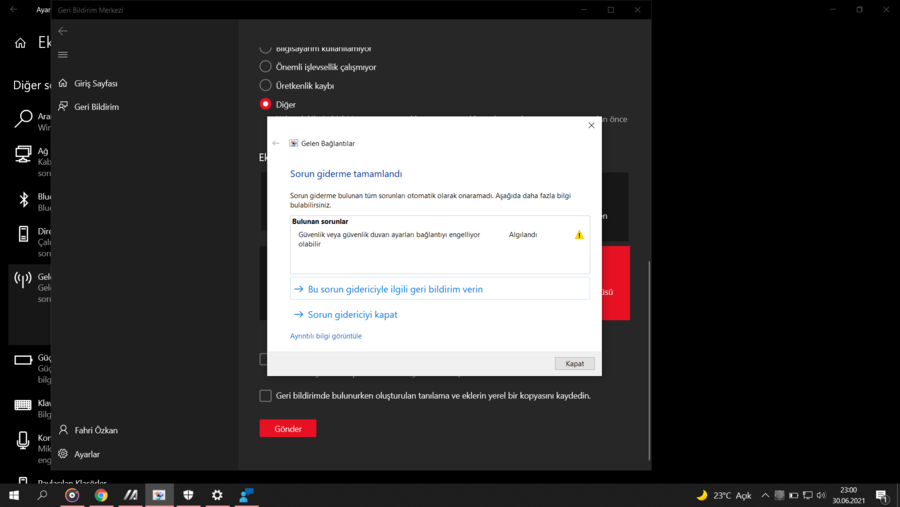Screen dimensions: 900x507
Task: Click Sorun gidericiyi kapat option
Action: (x=352, y=314)
